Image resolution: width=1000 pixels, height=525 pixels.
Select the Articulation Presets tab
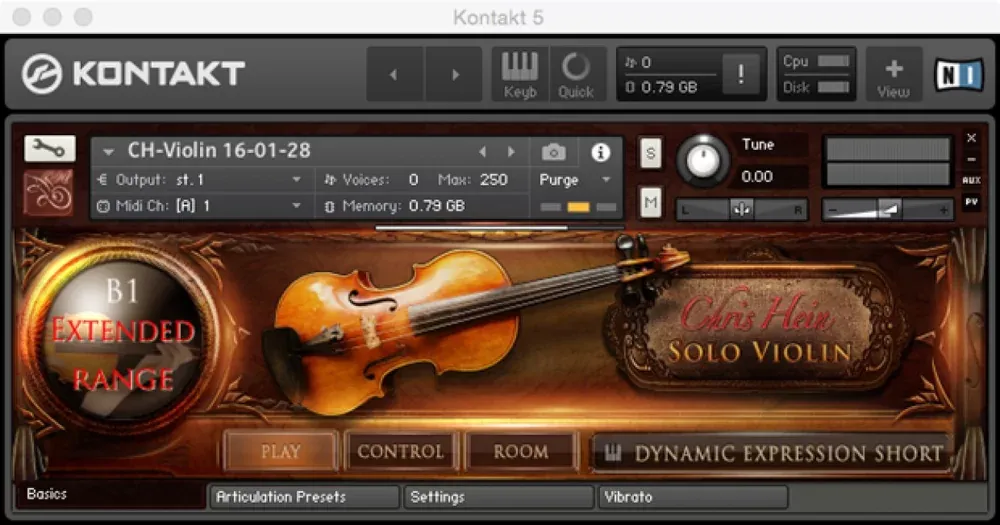[305, 496]
